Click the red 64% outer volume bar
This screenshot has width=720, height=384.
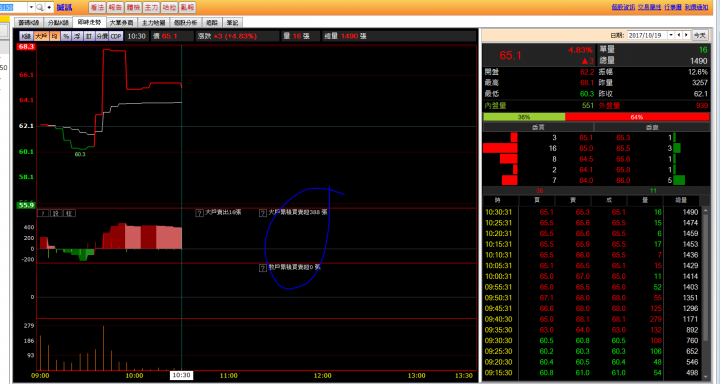pyautogui.click(x=637, y=117)
